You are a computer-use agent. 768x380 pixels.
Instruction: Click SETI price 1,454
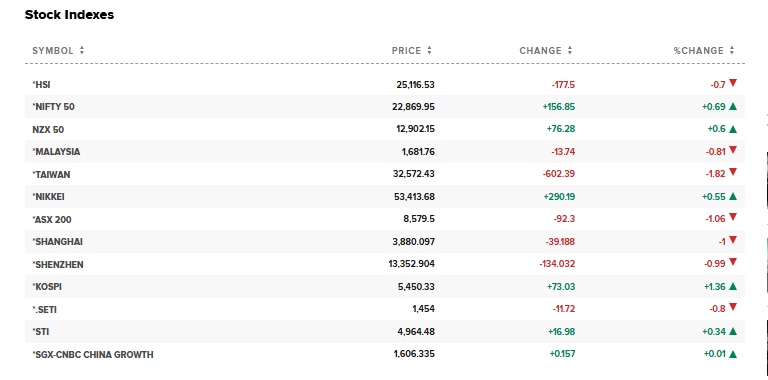tap(424, 309)
